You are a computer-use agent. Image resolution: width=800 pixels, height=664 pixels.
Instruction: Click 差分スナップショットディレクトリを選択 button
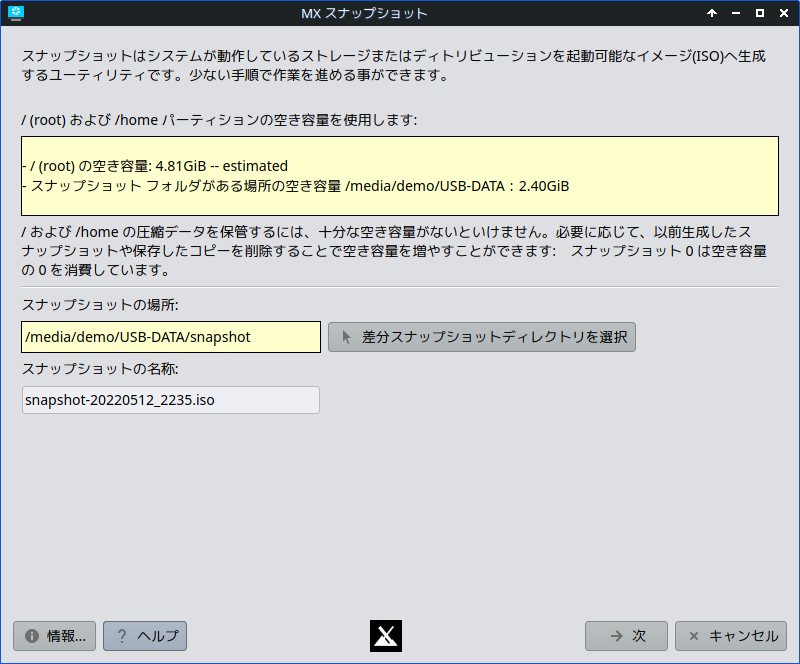click(x=482, y=337)
